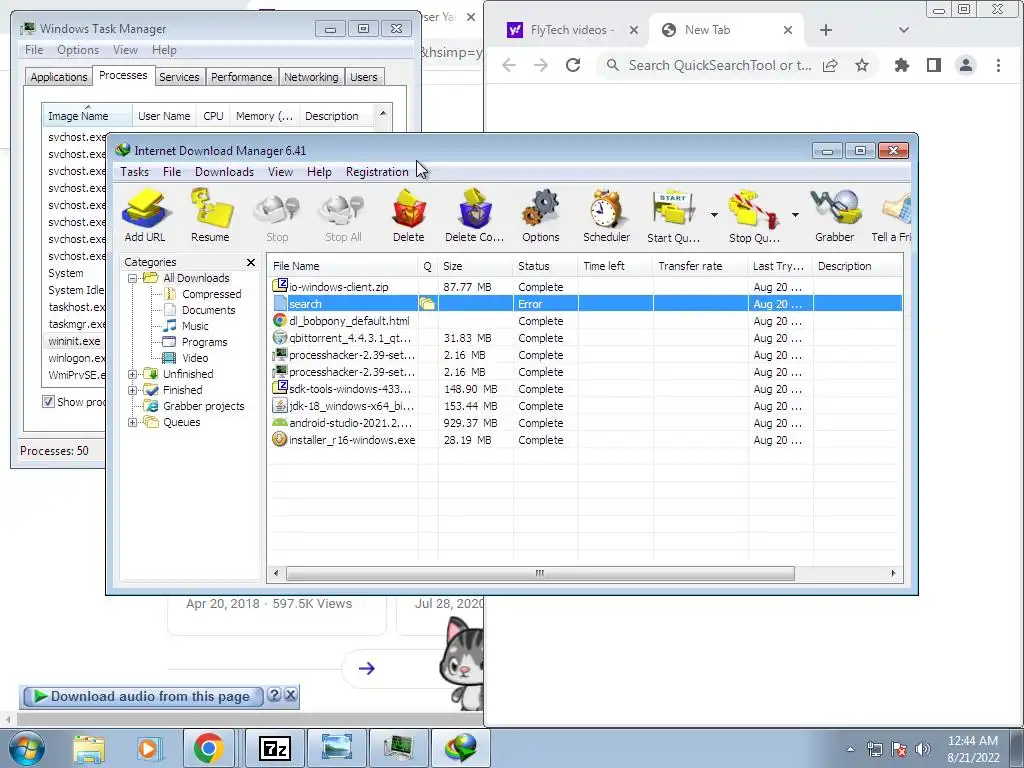Select the Programs category
The height and width of the screenshot is (768, 1024).
(x=204, y=342)
